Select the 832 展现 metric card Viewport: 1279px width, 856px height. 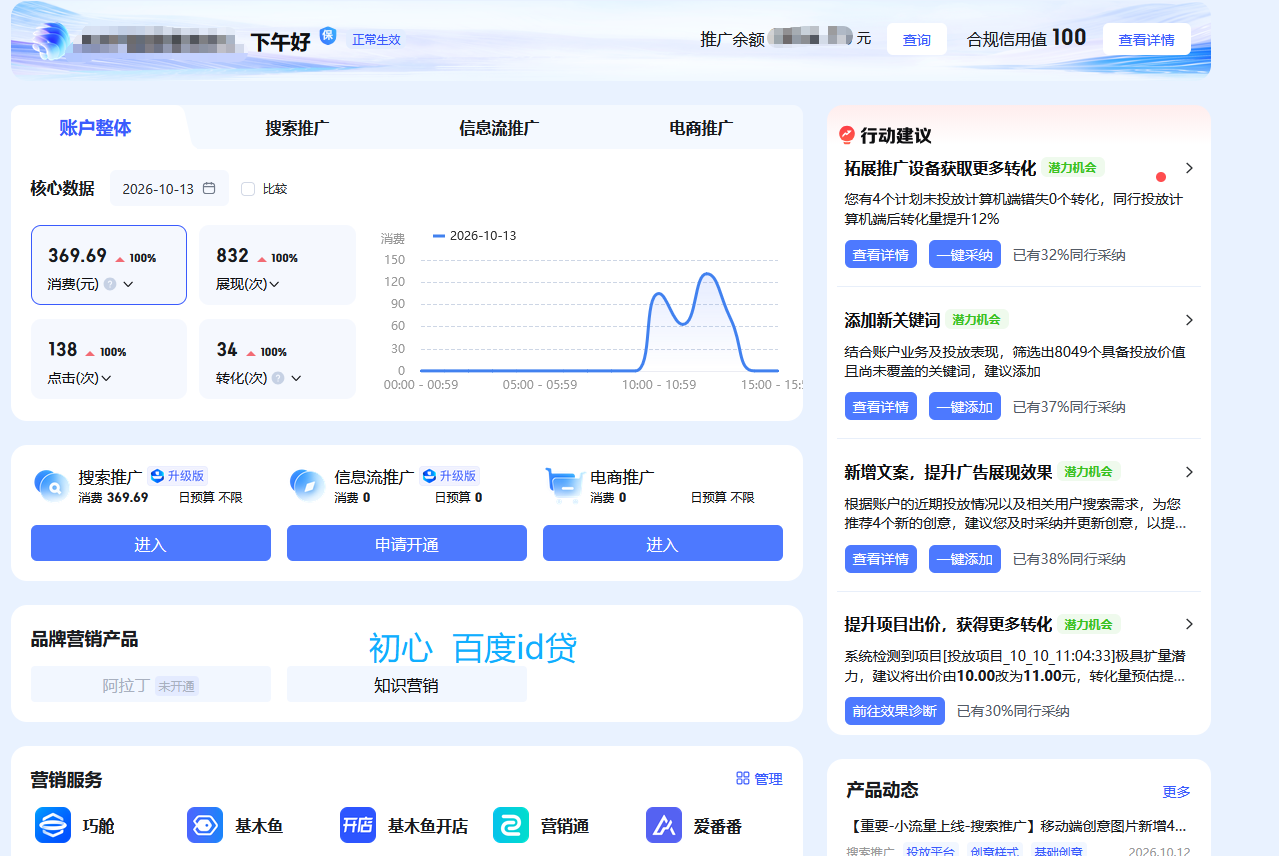tap(277, 265)
